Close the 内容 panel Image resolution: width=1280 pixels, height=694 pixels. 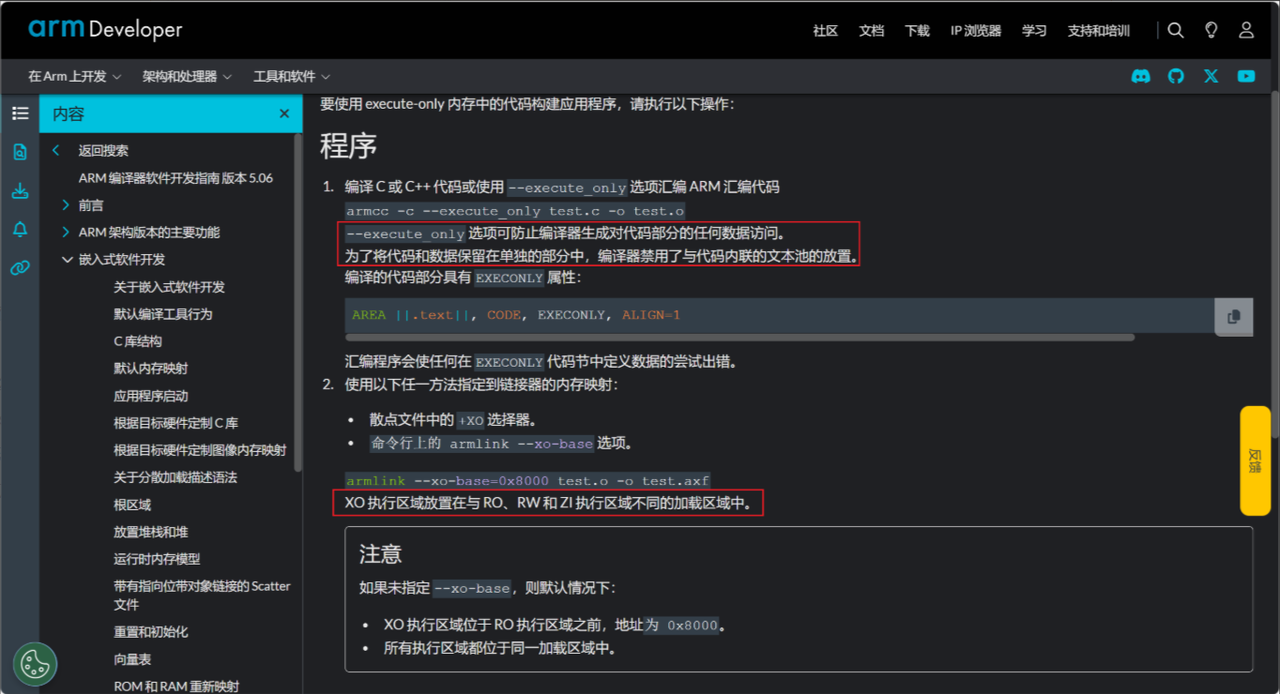point(284,114)
